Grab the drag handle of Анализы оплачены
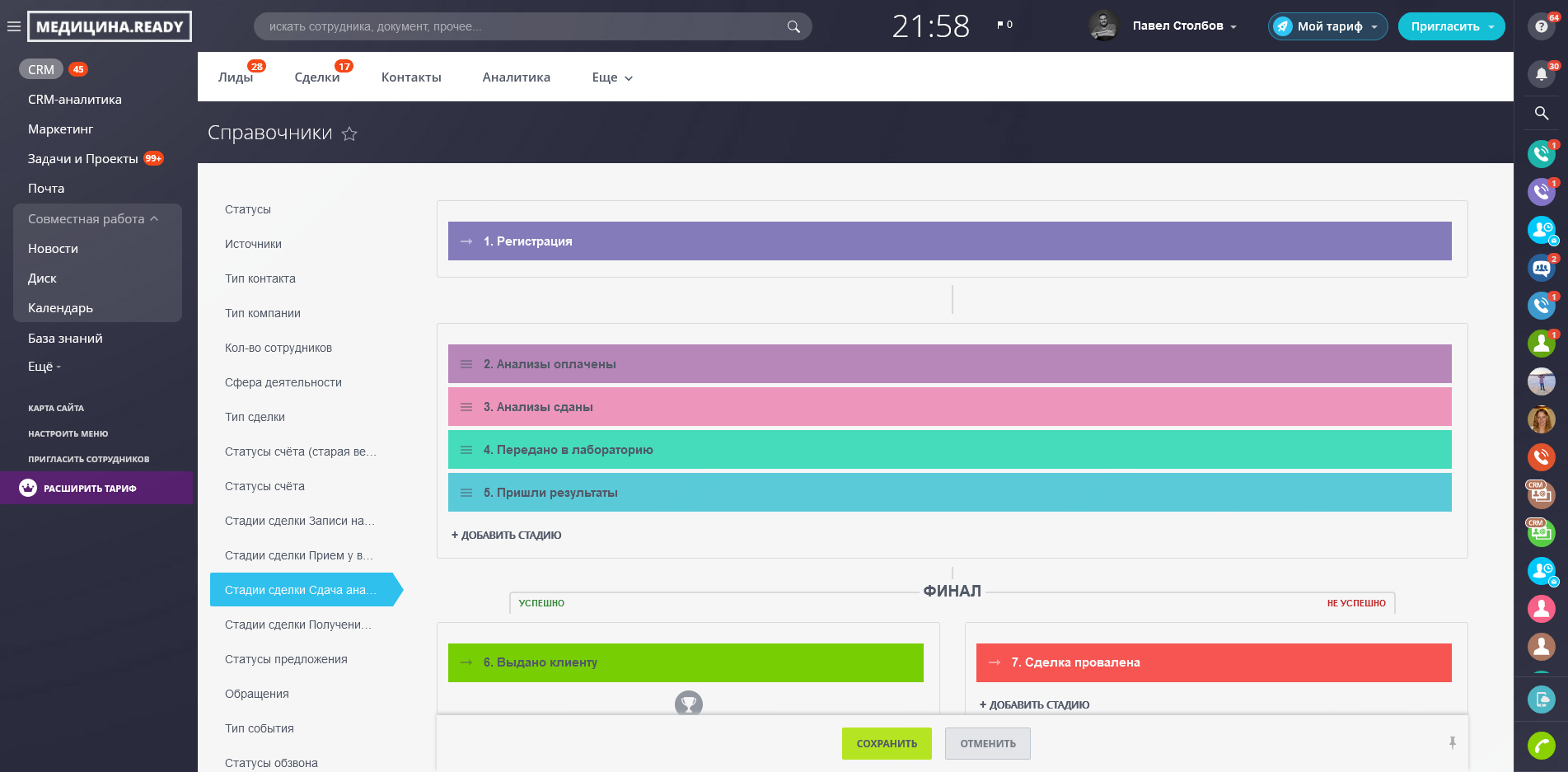This screenshot has height=772, width=1568. [466, 364]
